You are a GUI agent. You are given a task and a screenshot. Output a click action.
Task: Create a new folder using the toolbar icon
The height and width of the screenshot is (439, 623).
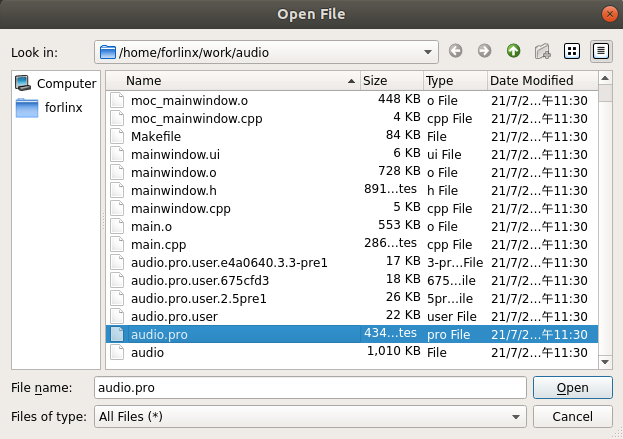(543, 51)
